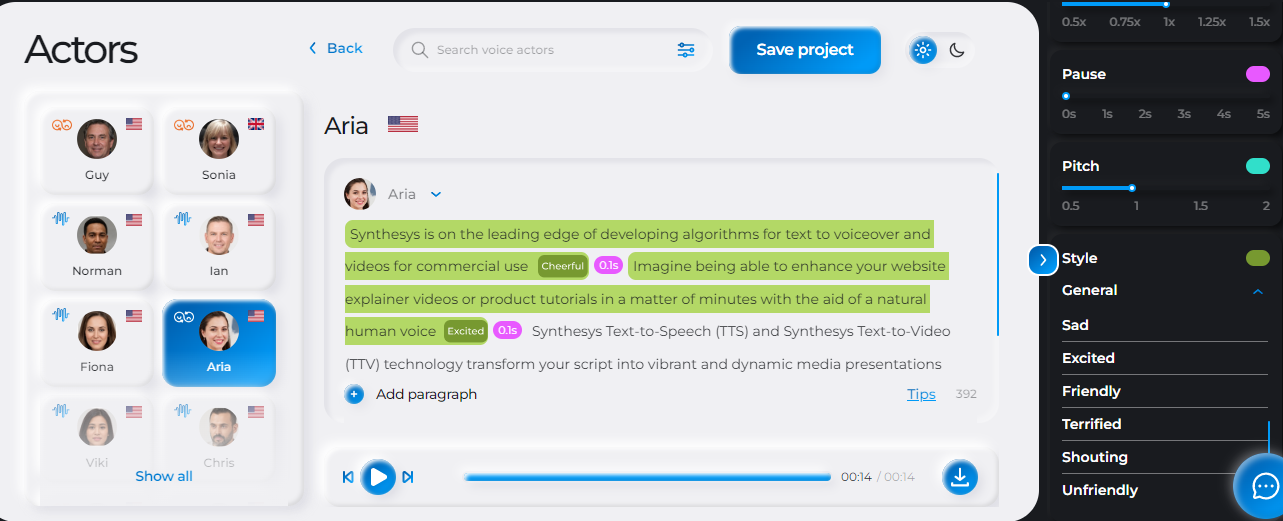Click the 392 character count
This screenshot has height=521, width=1283.
coord(966,394)
